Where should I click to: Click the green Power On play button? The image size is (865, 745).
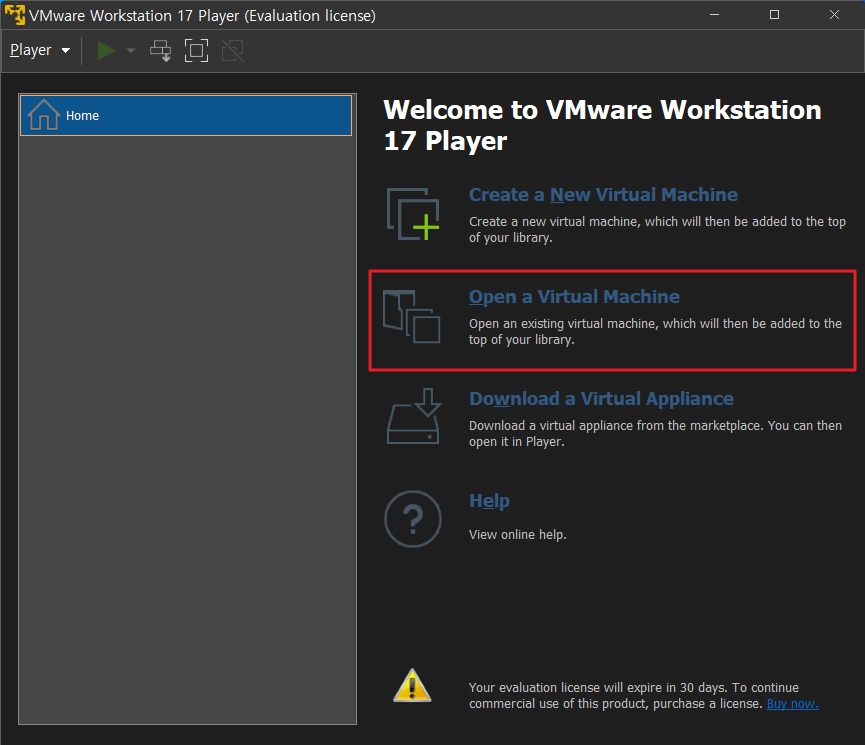pyautogui.click(x=106, y=51)
